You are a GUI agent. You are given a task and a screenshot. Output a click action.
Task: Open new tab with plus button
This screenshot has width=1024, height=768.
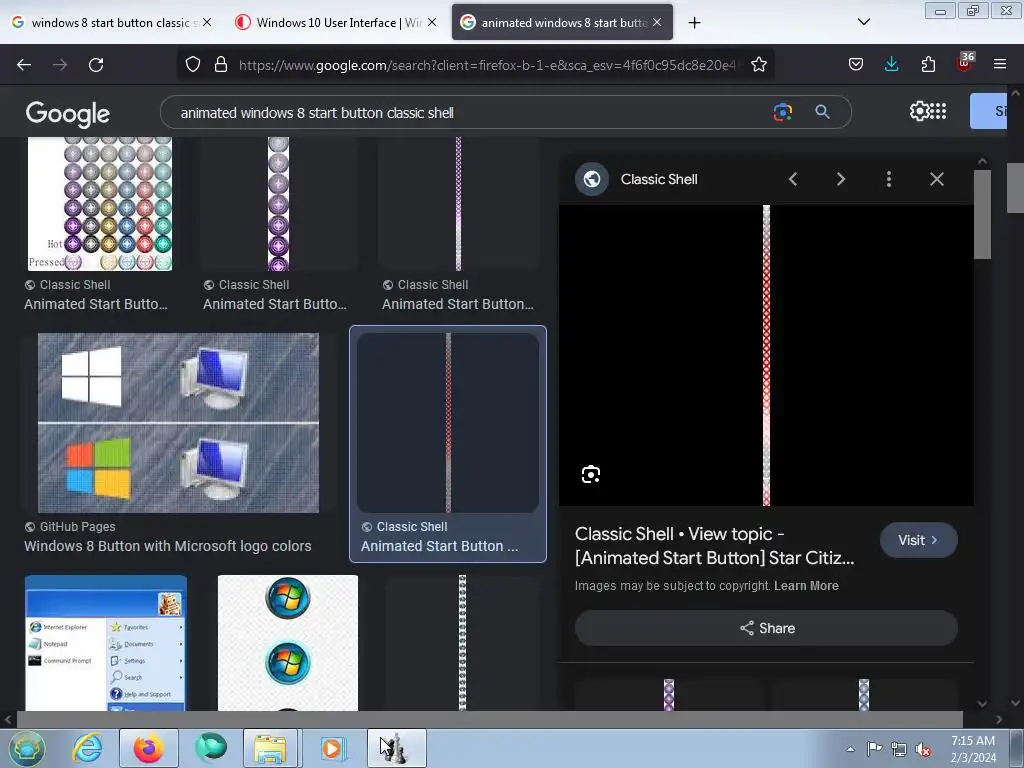tap(694, 23)
